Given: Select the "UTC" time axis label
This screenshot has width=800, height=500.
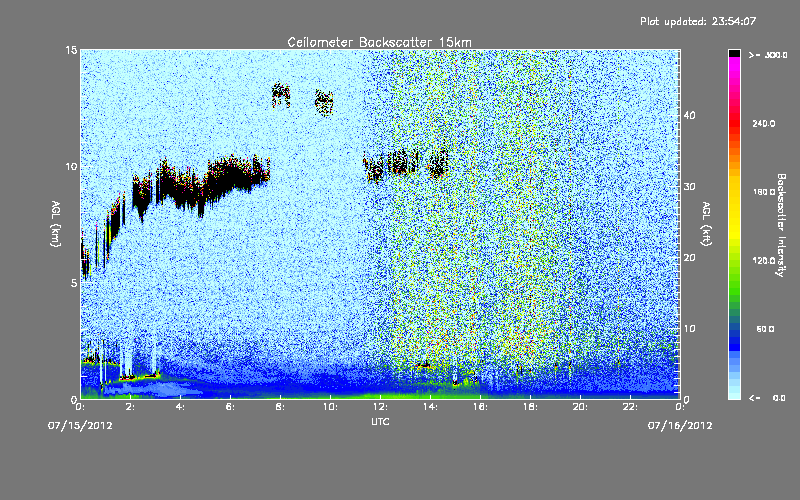Looking at the screenshot, I should (380, 421).
